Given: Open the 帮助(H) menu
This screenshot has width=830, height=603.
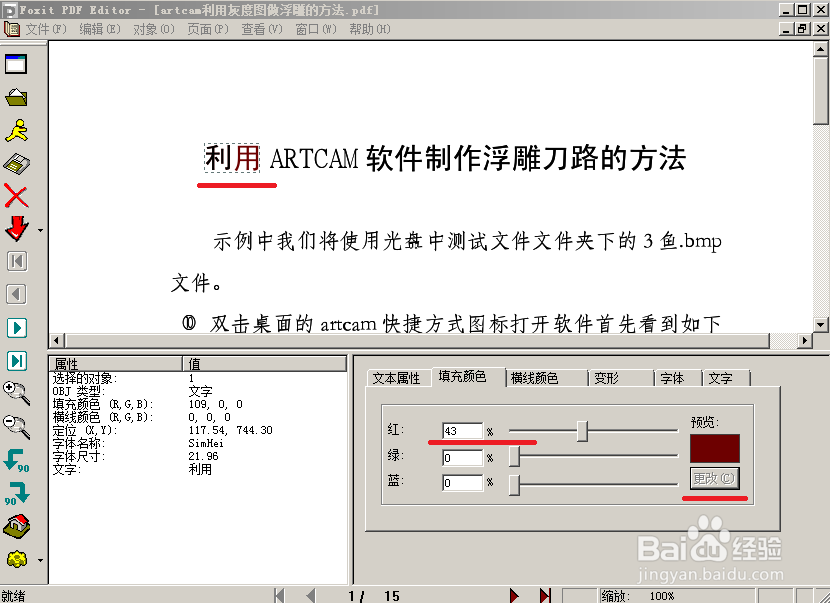Looking at the screenshot, I should tap(369, 29).
